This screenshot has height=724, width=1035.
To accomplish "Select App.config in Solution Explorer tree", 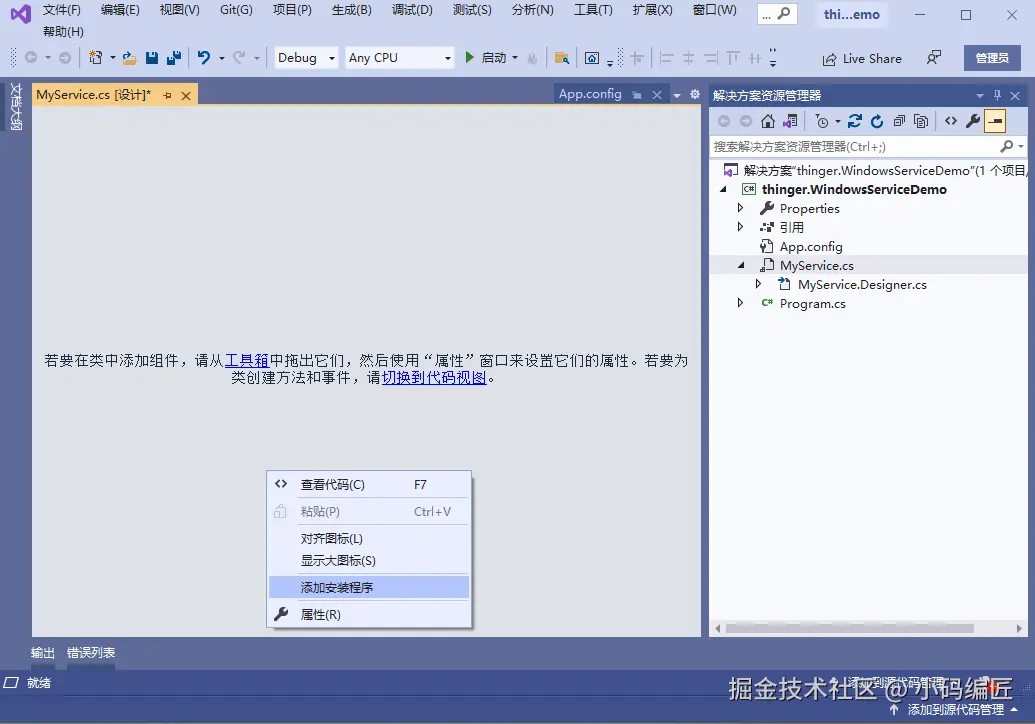I will click(811, 246).
